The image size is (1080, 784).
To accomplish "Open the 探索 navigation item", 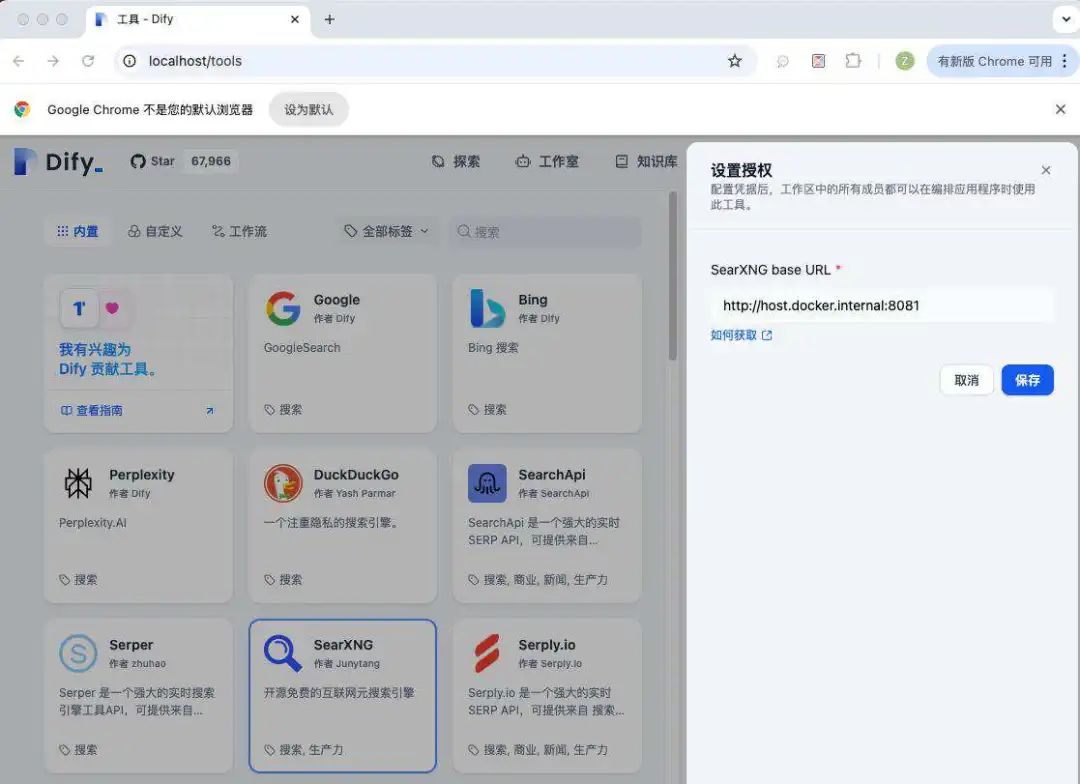I will point(455,161).
